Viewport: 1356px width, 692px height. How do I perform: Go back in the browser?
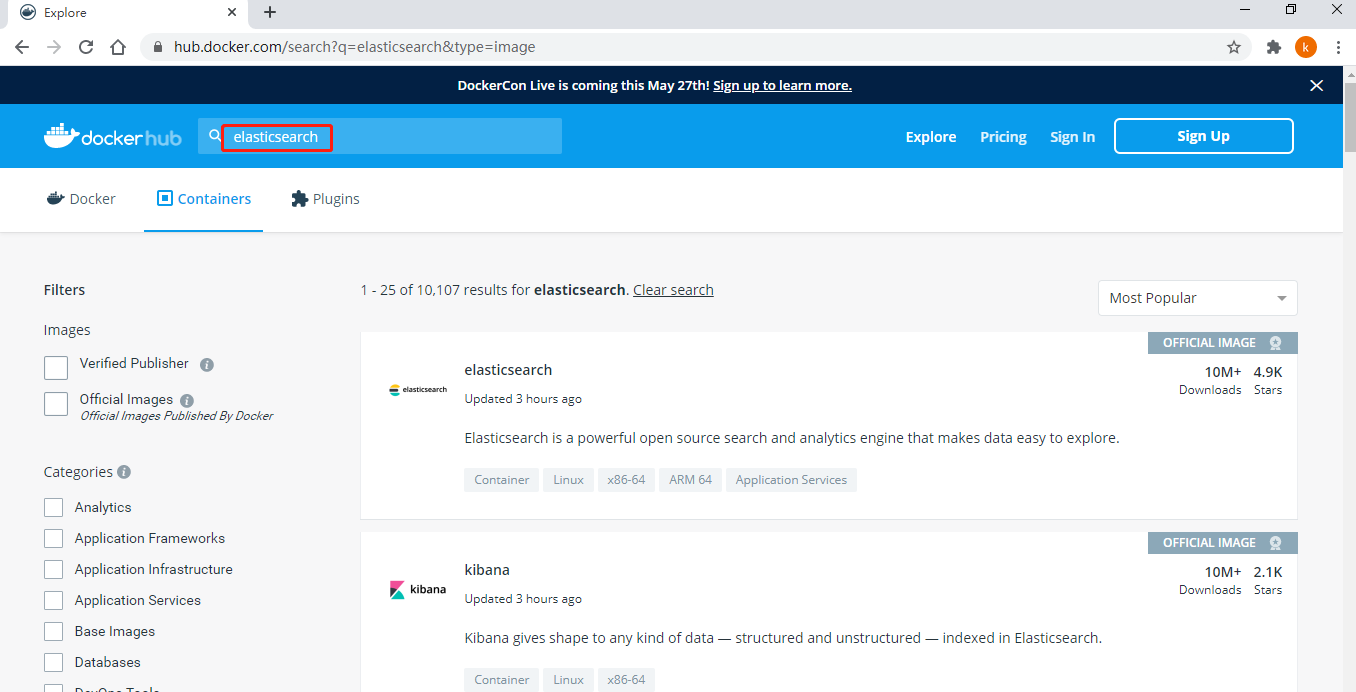pos(22,47)
